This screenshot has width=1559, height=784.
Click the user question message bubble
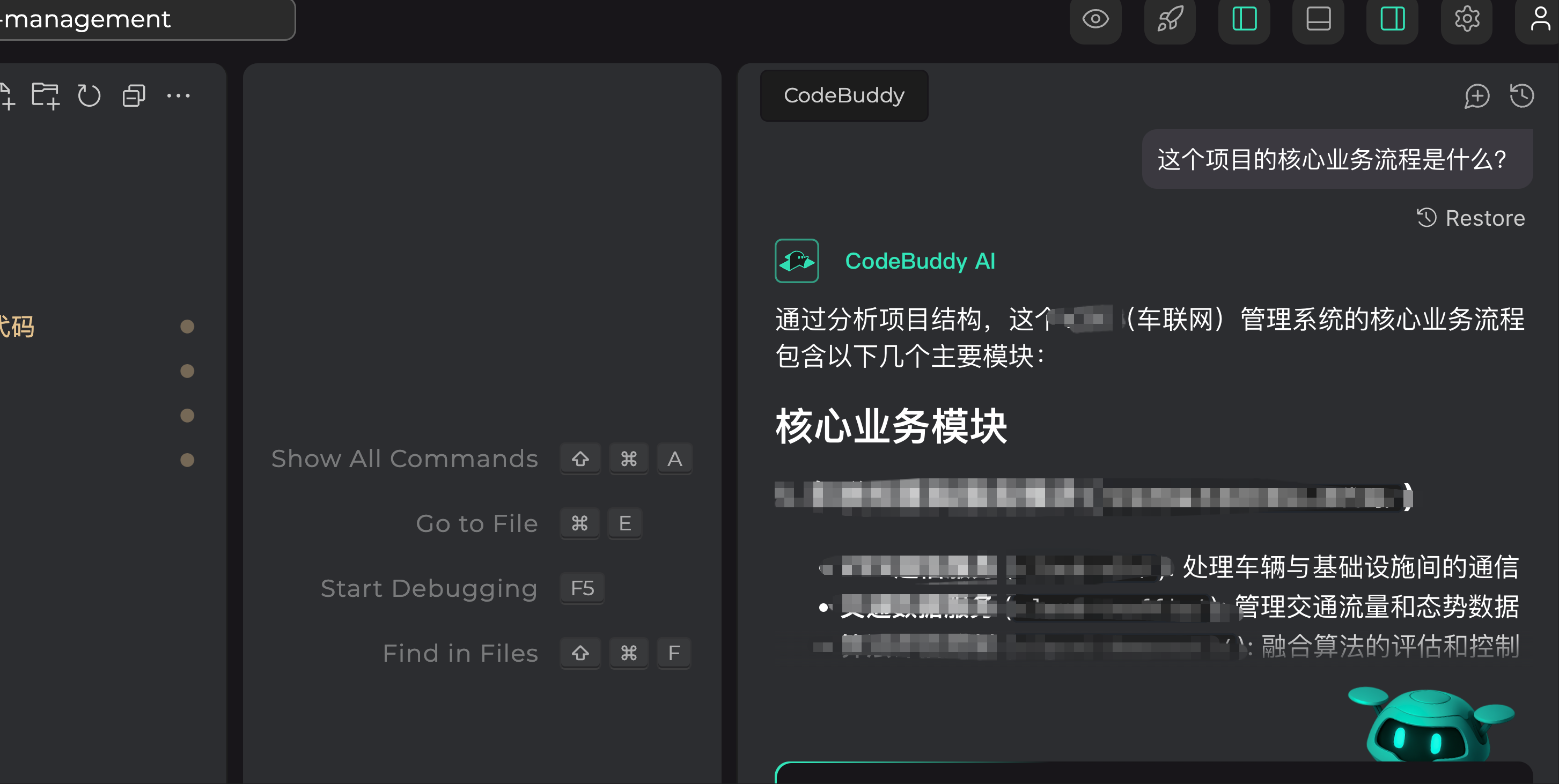pyautogui.click(x=1337, y=159)
